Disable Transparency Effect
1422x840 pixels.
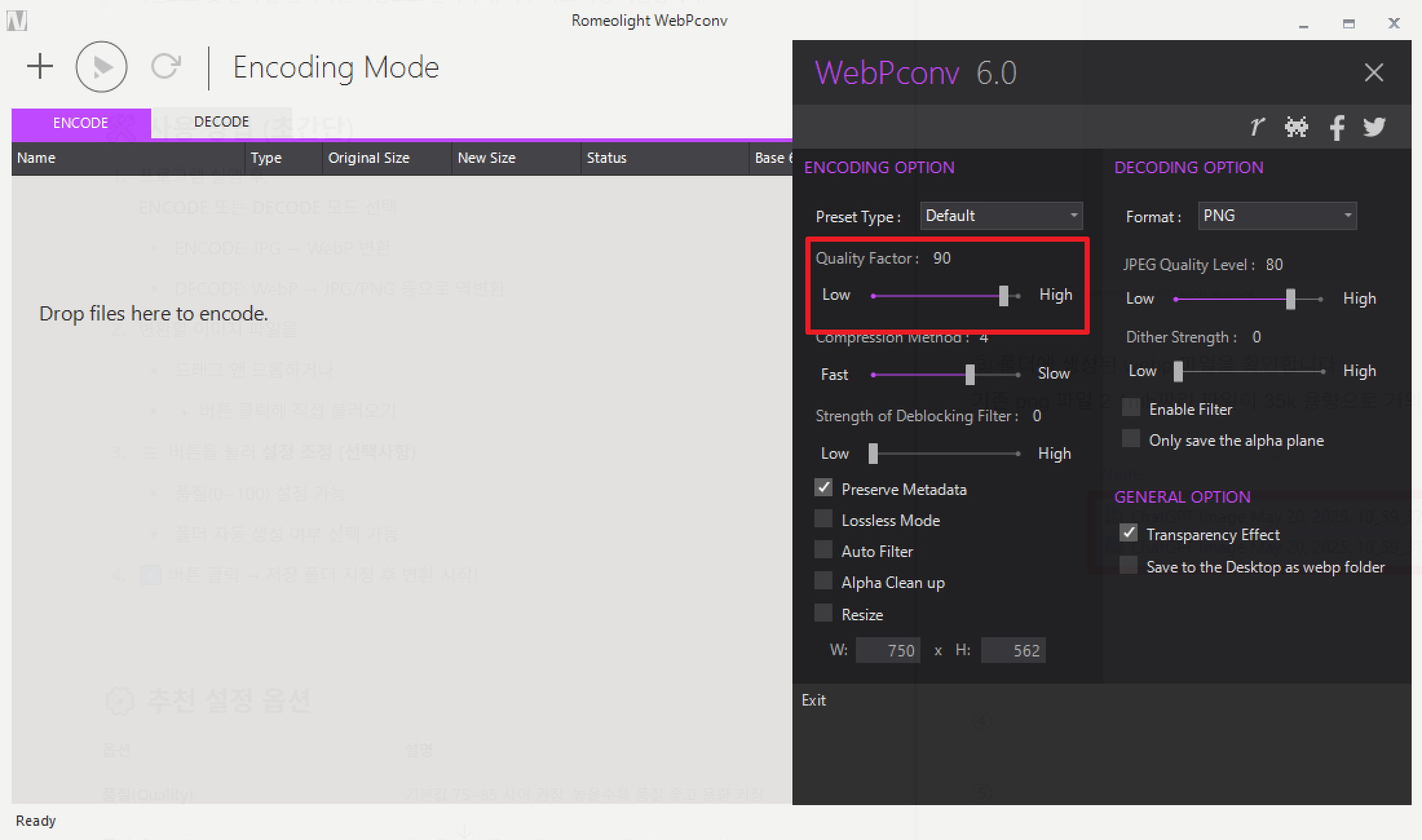(1129, 532)
